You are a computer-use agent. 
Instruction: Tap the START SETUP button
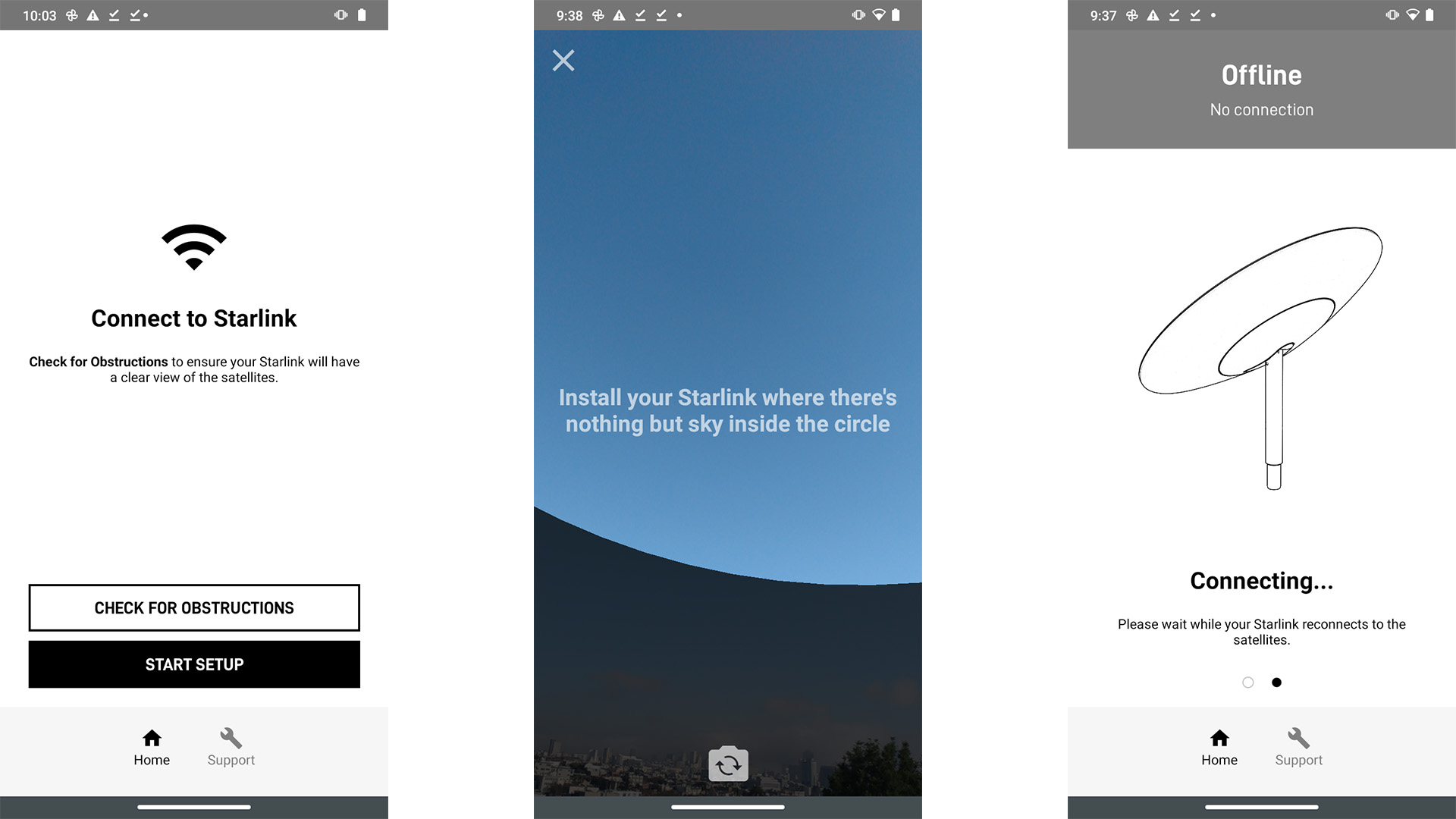(194, 664)
